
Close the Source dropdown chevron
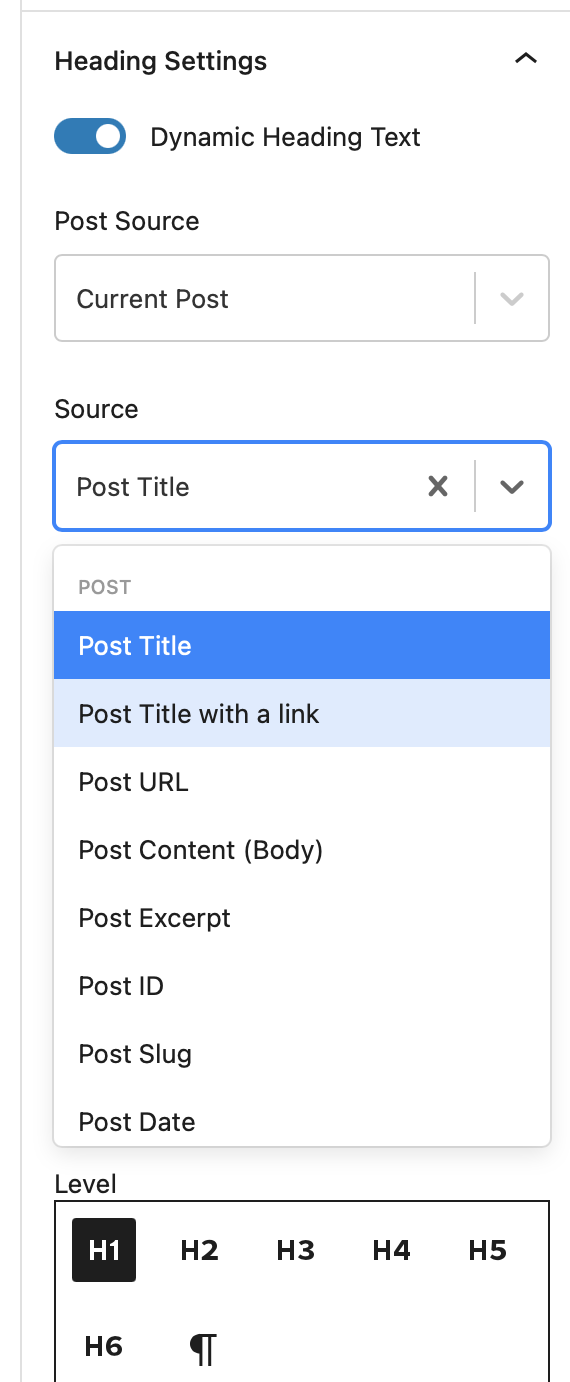512,487
